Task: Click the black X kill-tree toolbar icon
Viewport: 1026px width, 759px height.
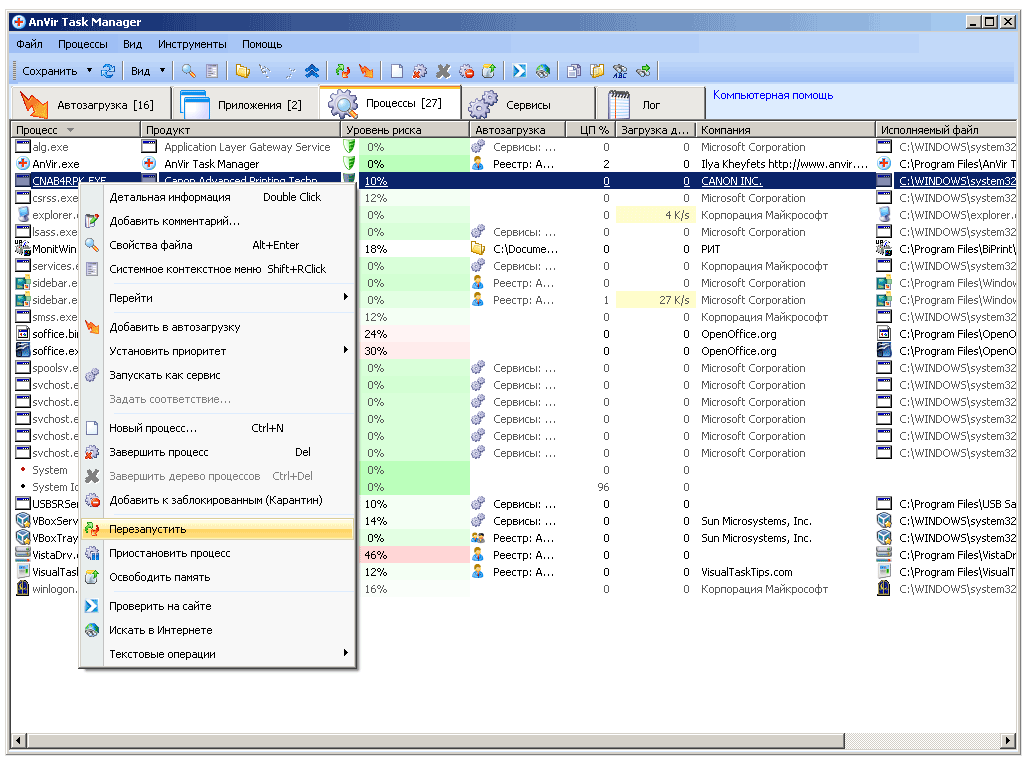Action: [443, 71]
